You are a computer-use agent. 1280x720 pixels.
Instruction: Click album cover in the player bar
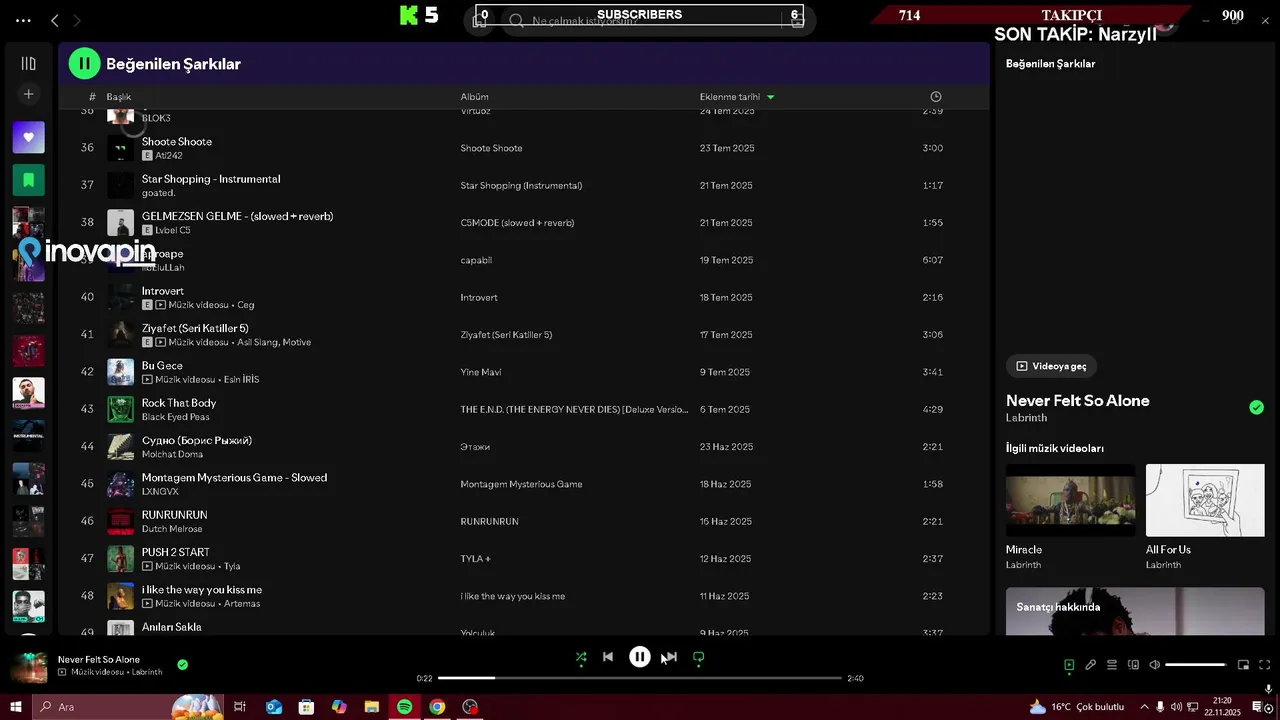point(29,667)
